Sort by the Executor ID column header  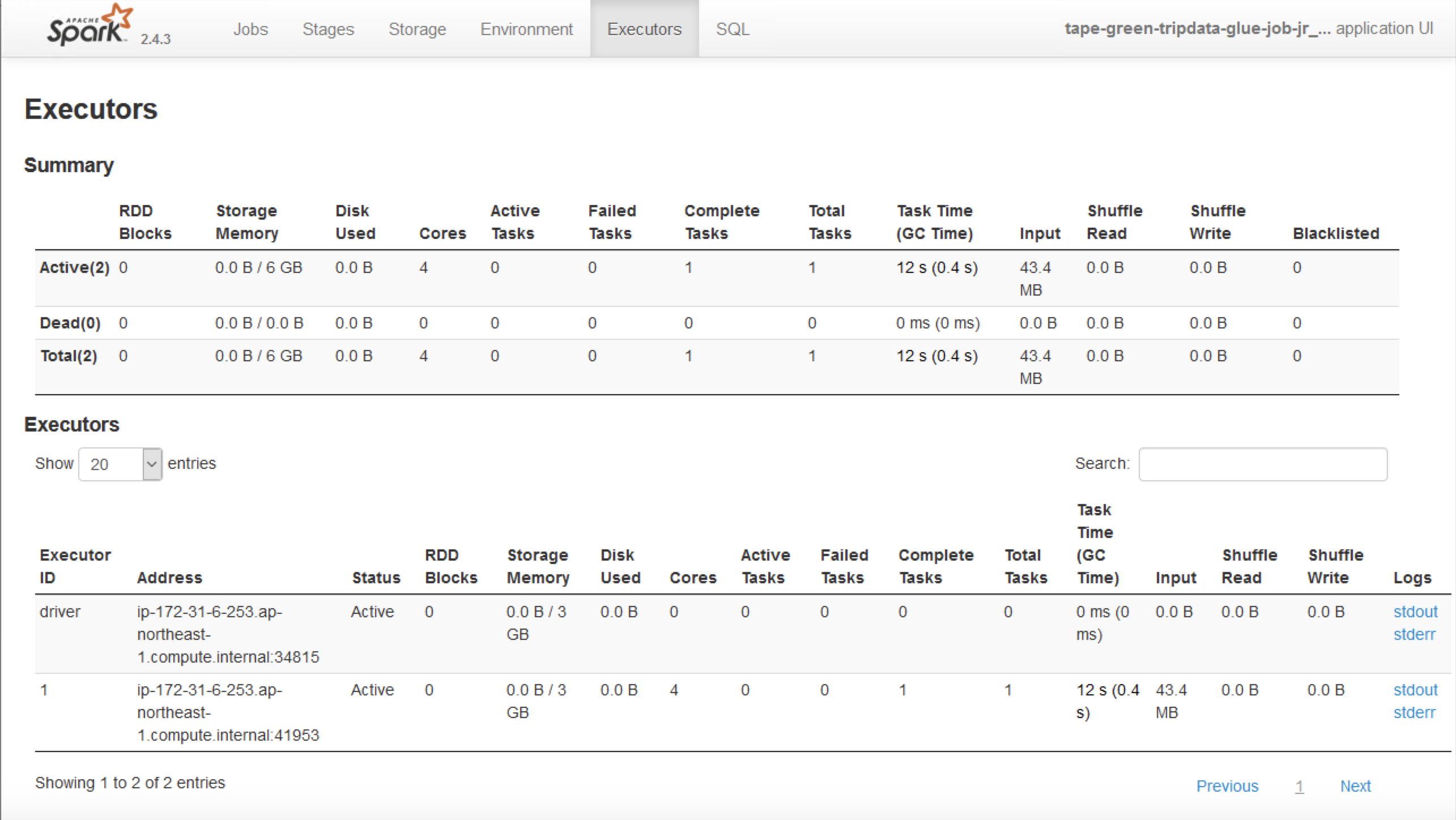pos(75,566)
